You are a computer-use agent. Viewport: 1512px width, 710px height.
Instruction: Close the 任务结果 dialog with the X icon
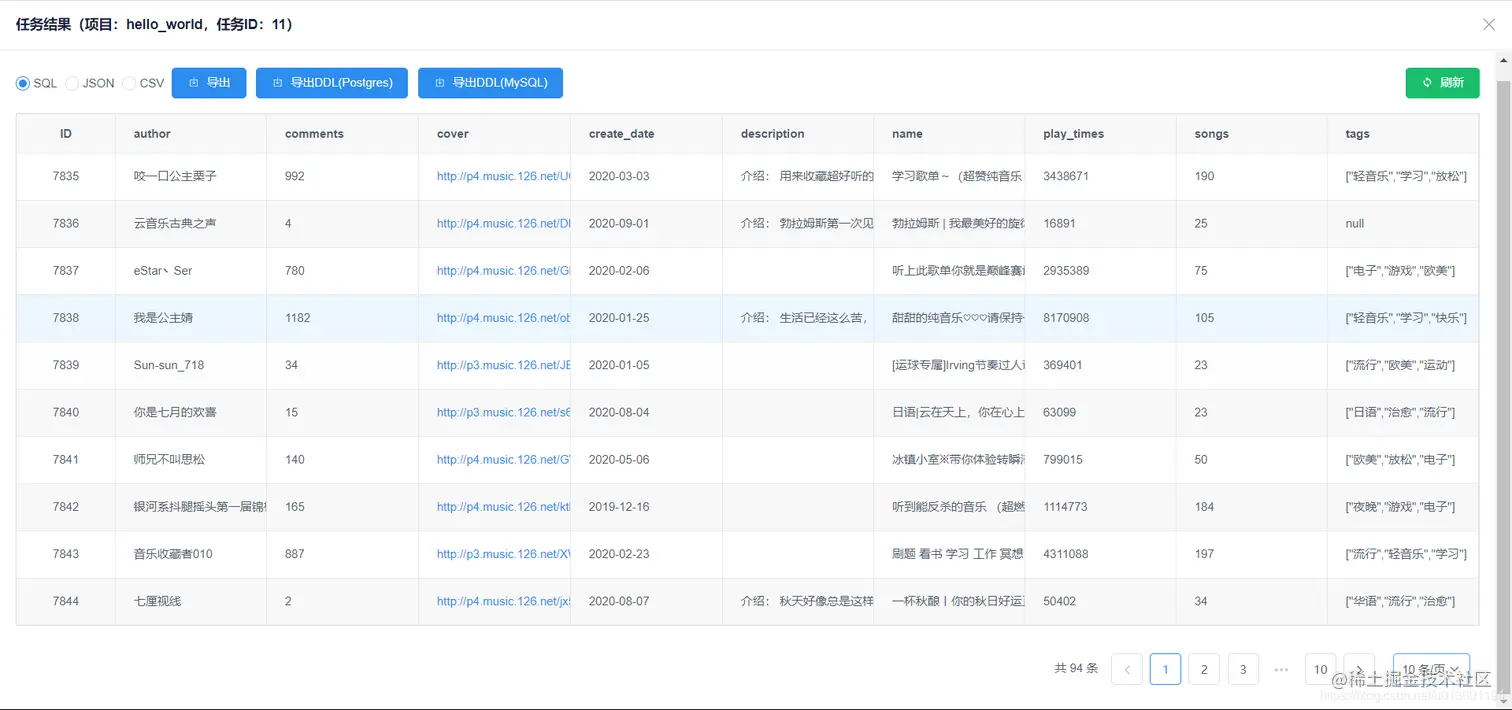click(x=1489, y=24)
